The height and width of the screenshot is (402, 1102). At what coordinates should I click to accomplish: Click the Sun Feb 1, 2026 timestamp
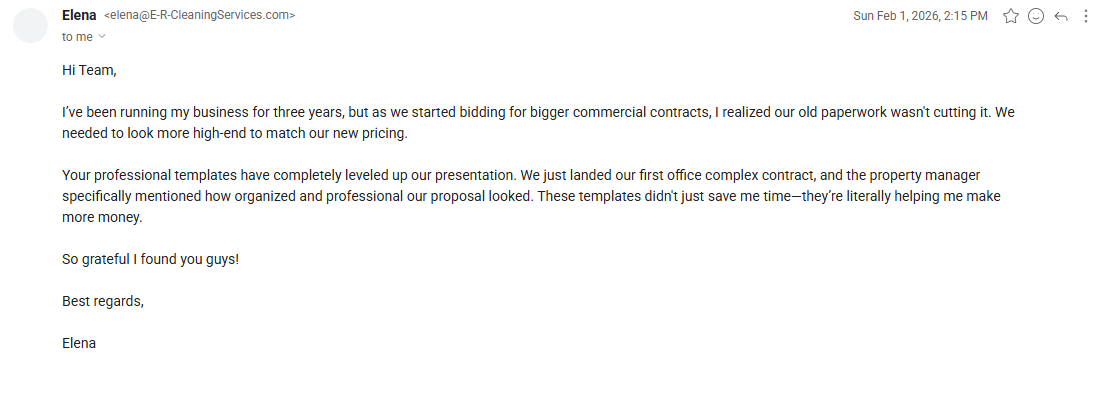click(x=920, y=16)
